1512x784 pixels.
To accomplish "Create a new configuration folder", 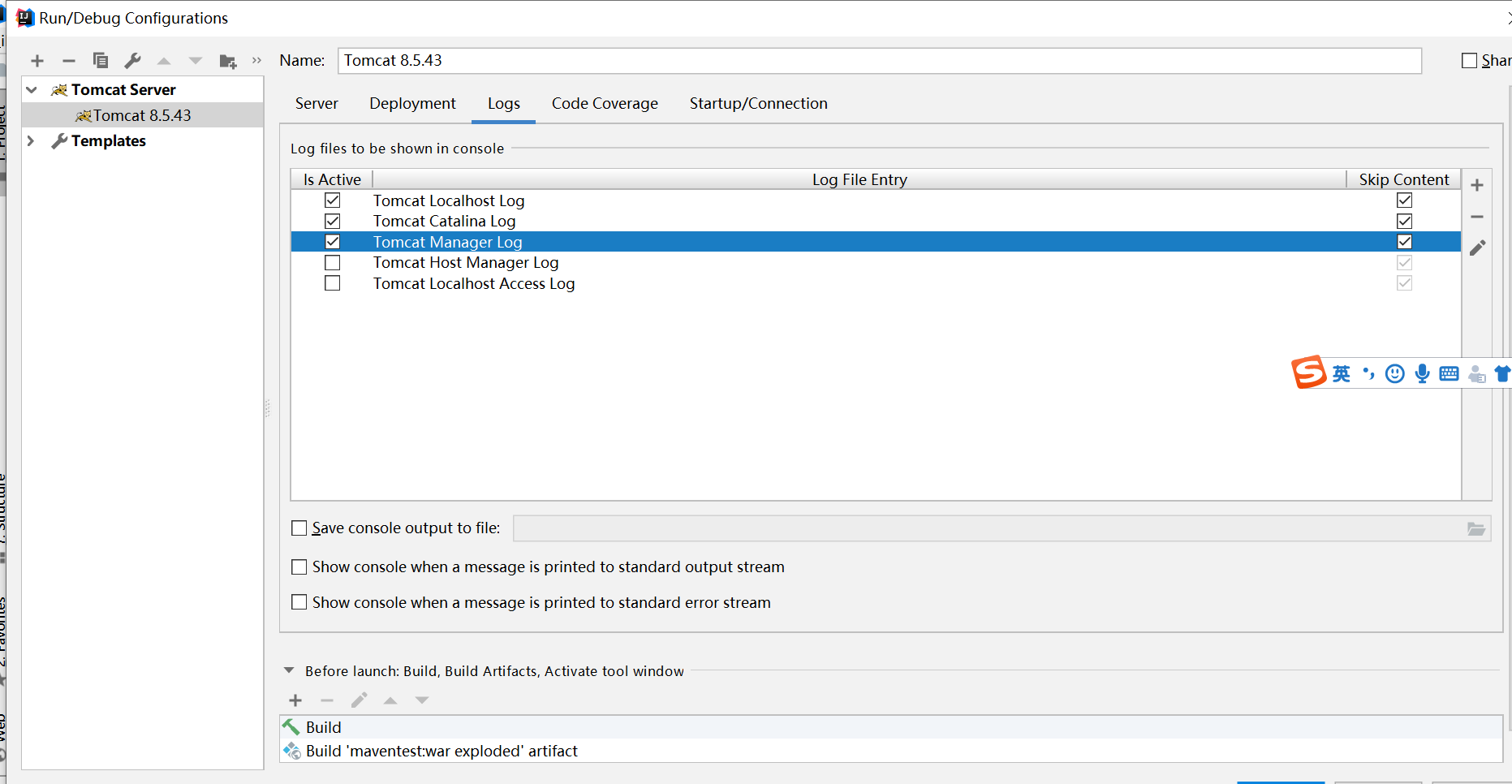I will pyautogui.click(x=228, y=60).
